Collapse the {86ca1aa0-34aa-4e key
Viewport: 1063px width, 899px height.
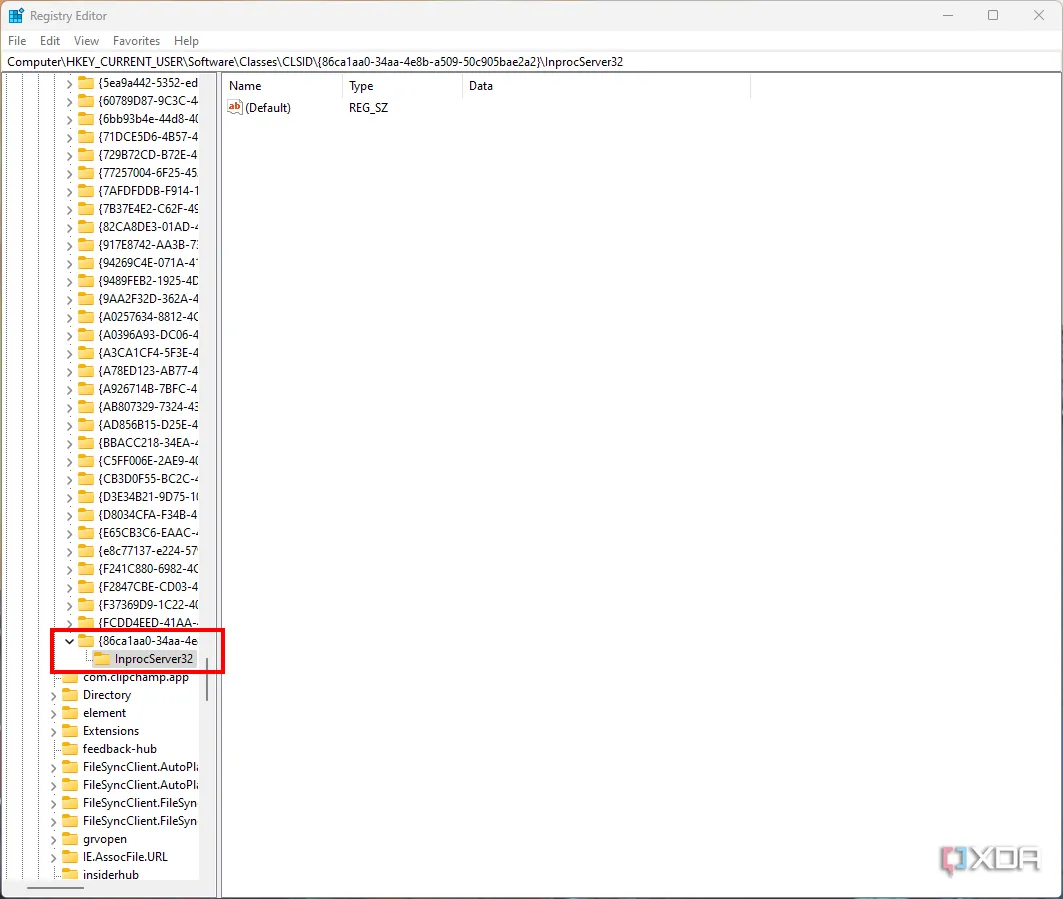point(69,641)
